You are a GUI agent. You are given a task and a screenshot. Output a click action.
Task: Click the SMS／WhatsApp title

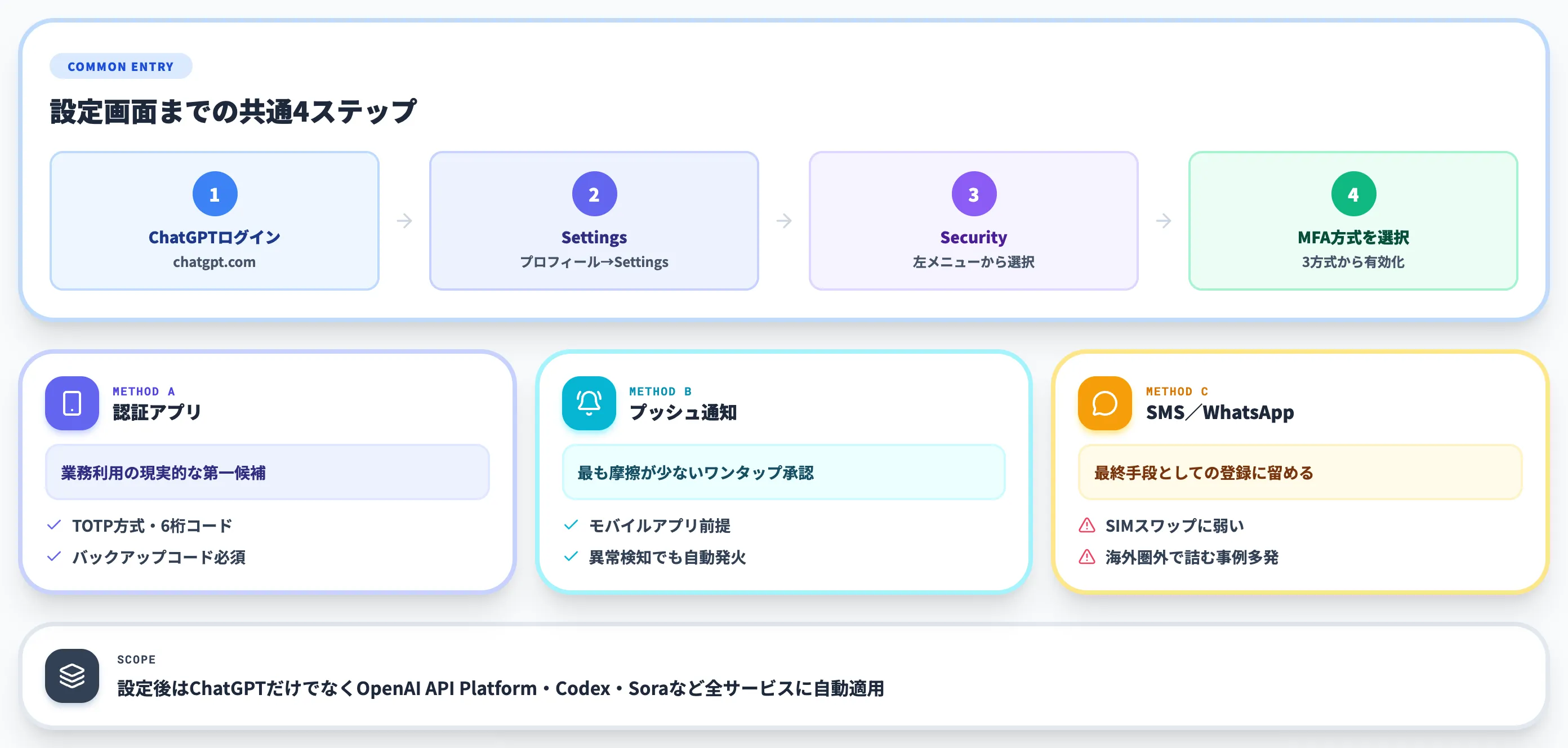pyautogui.click(x=1220, y=412)
